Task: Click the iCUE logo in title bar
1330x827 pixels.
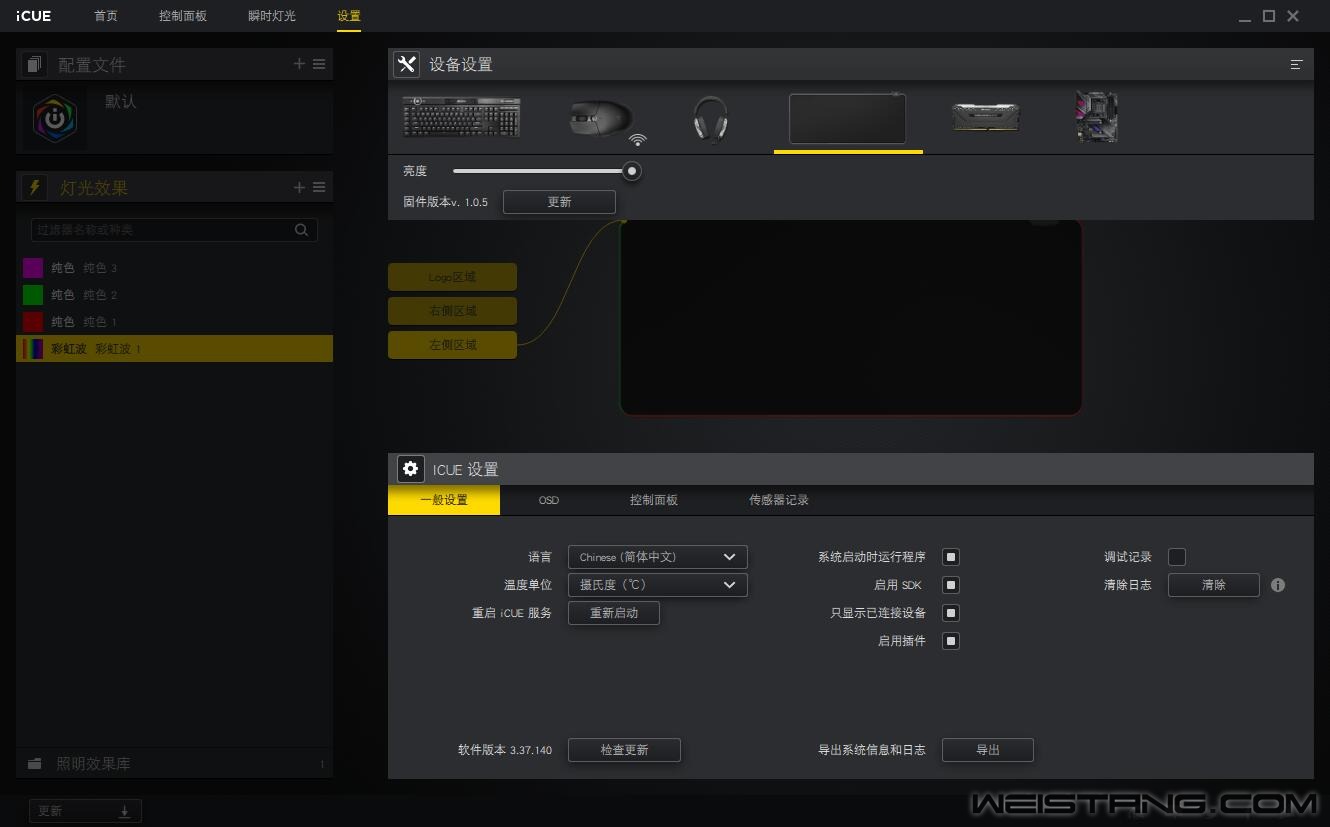Action: 33,16
